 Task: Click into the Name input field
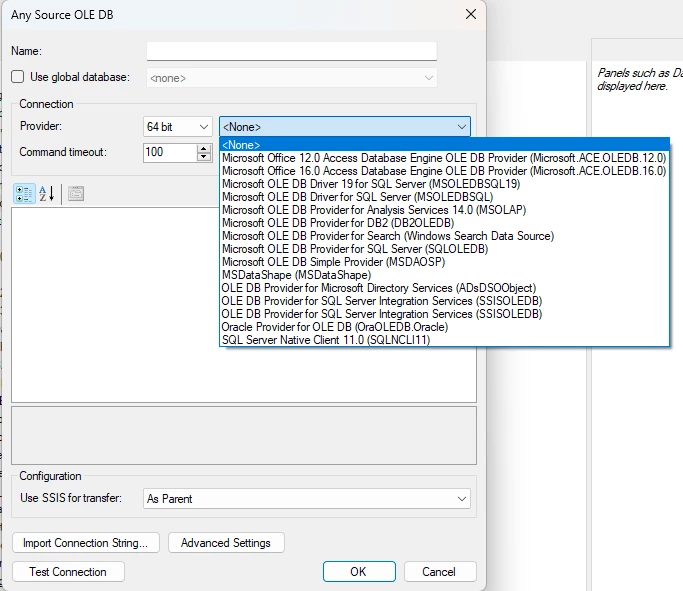[x=292, y=51]
